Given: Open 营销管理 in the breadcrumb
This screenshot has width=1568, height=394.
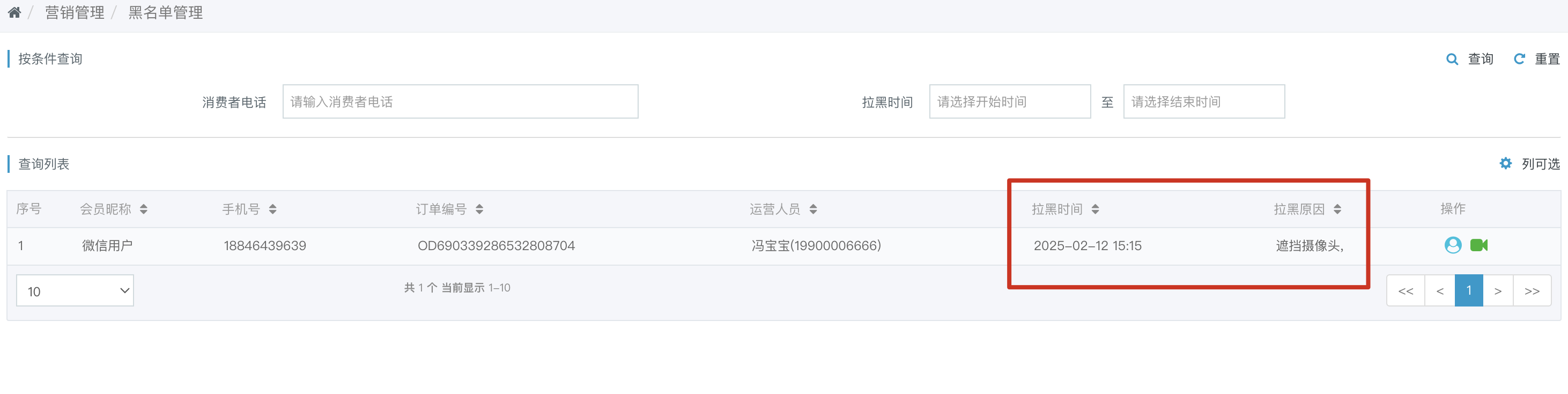Looking at the screenshot, I should click(x=74, y=12).
